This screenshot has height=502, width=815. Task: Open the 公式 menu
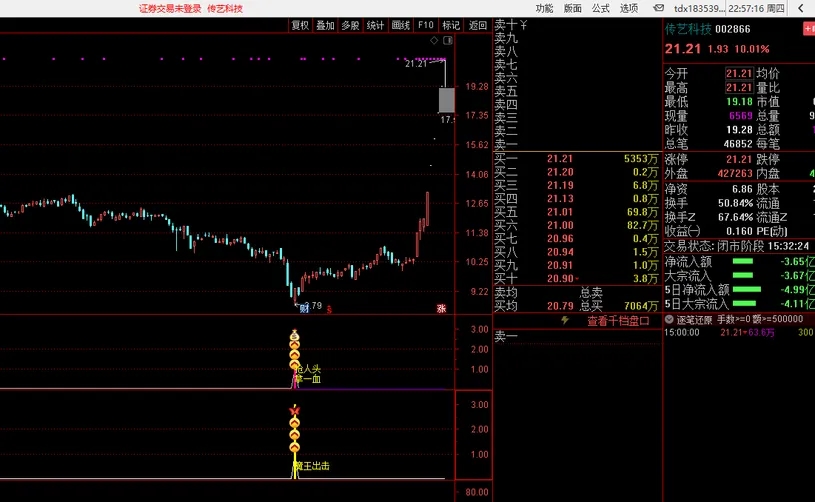(600, 8)
